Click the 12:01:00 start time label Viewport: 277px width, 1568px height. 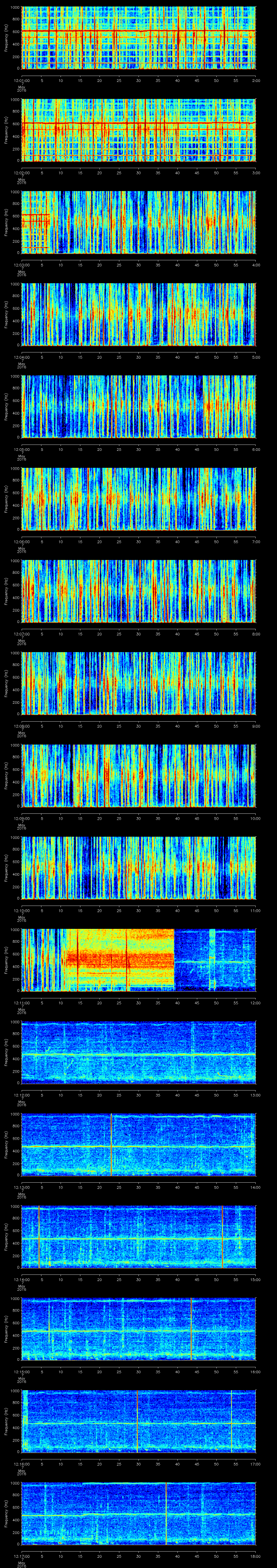[x=22, y=80]
